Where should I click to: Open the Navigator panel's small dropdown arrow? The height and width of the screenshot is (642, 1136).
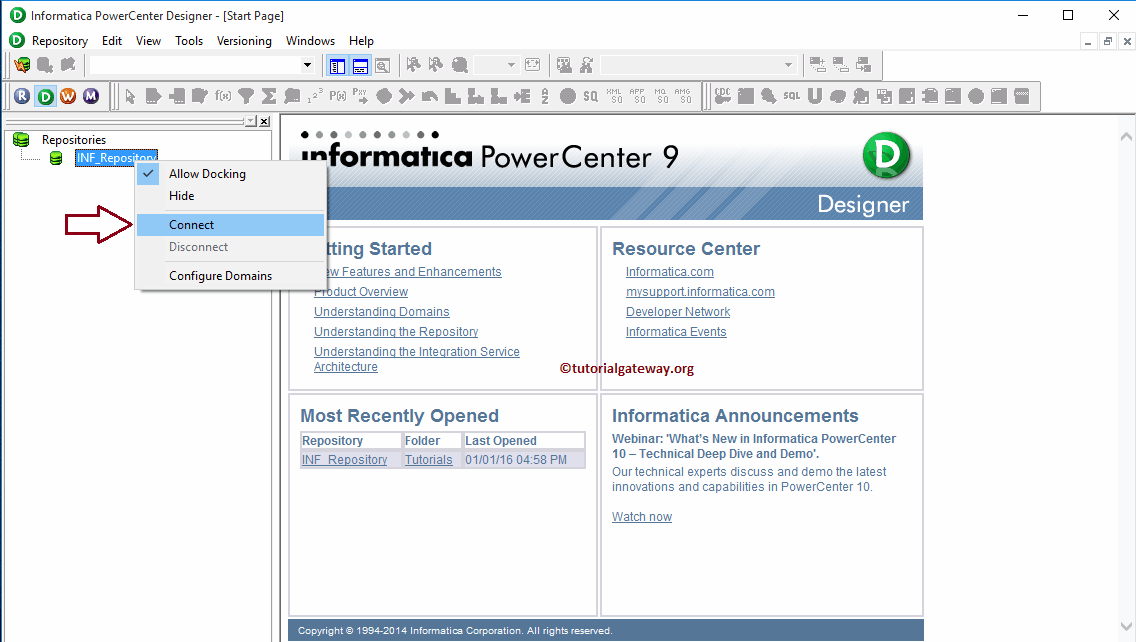pos(250,121)
